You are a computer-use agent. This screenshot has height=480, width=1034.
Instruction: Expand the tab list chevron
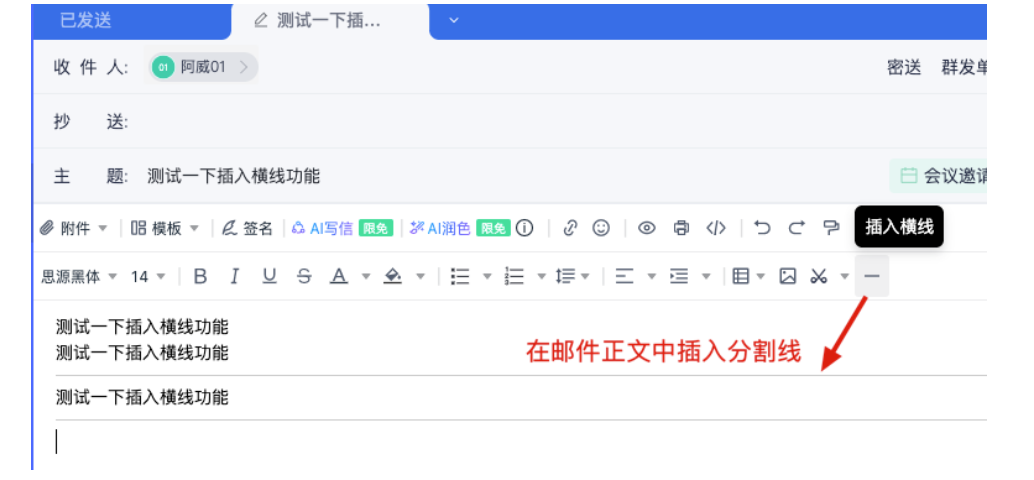(x=454, y=20)
